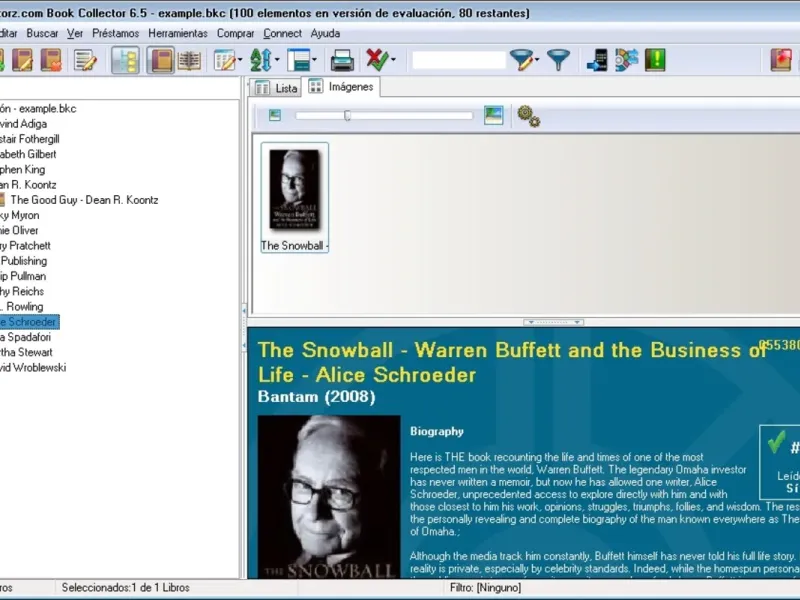
Task: Select the Fothergill author folder
Action: coord(30,139)
